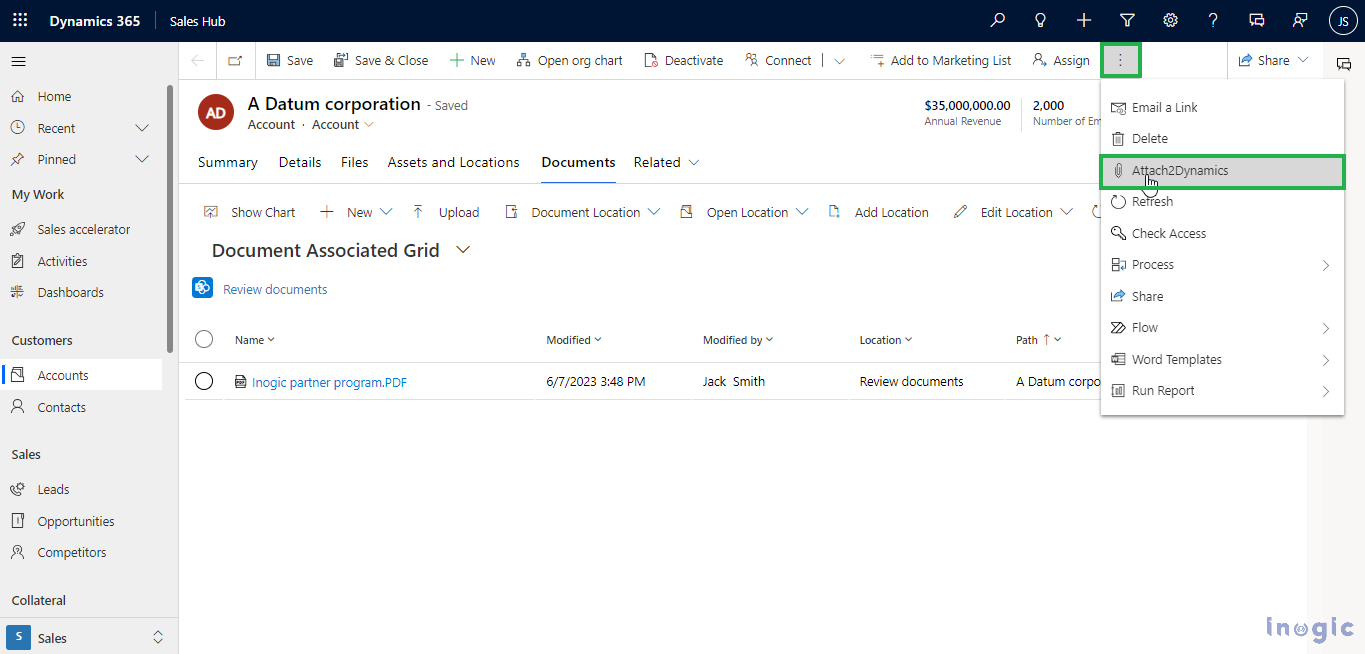The height and width of the screenshot is (654, 1365).
Task: Toggle the select-all rows circle in grid header
Action: click(204, 339)
